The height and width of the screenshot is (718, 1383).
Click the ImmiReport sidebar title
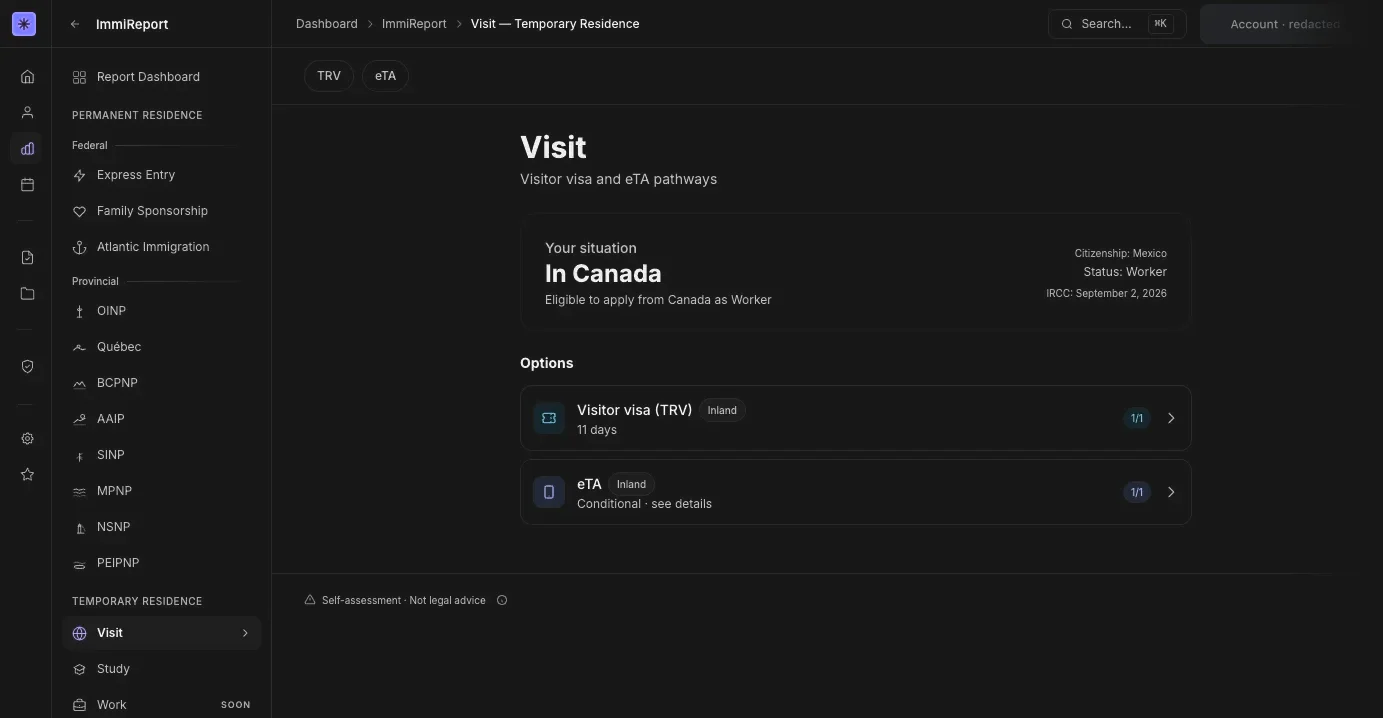(x=132, y=24)
